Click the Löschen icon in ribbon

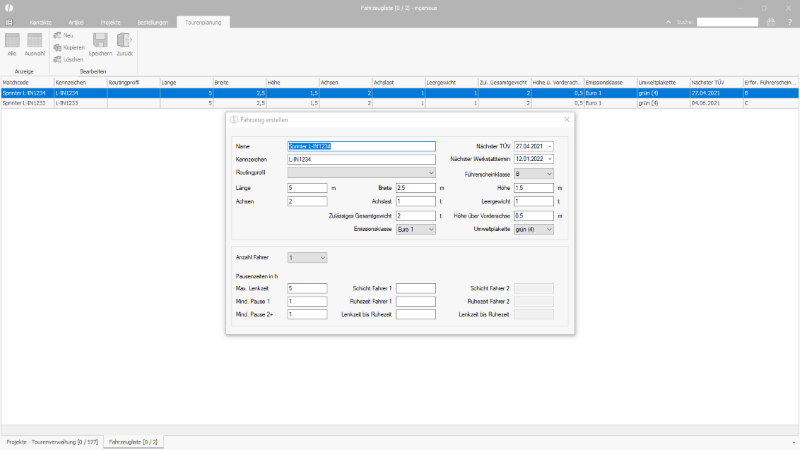58,59
